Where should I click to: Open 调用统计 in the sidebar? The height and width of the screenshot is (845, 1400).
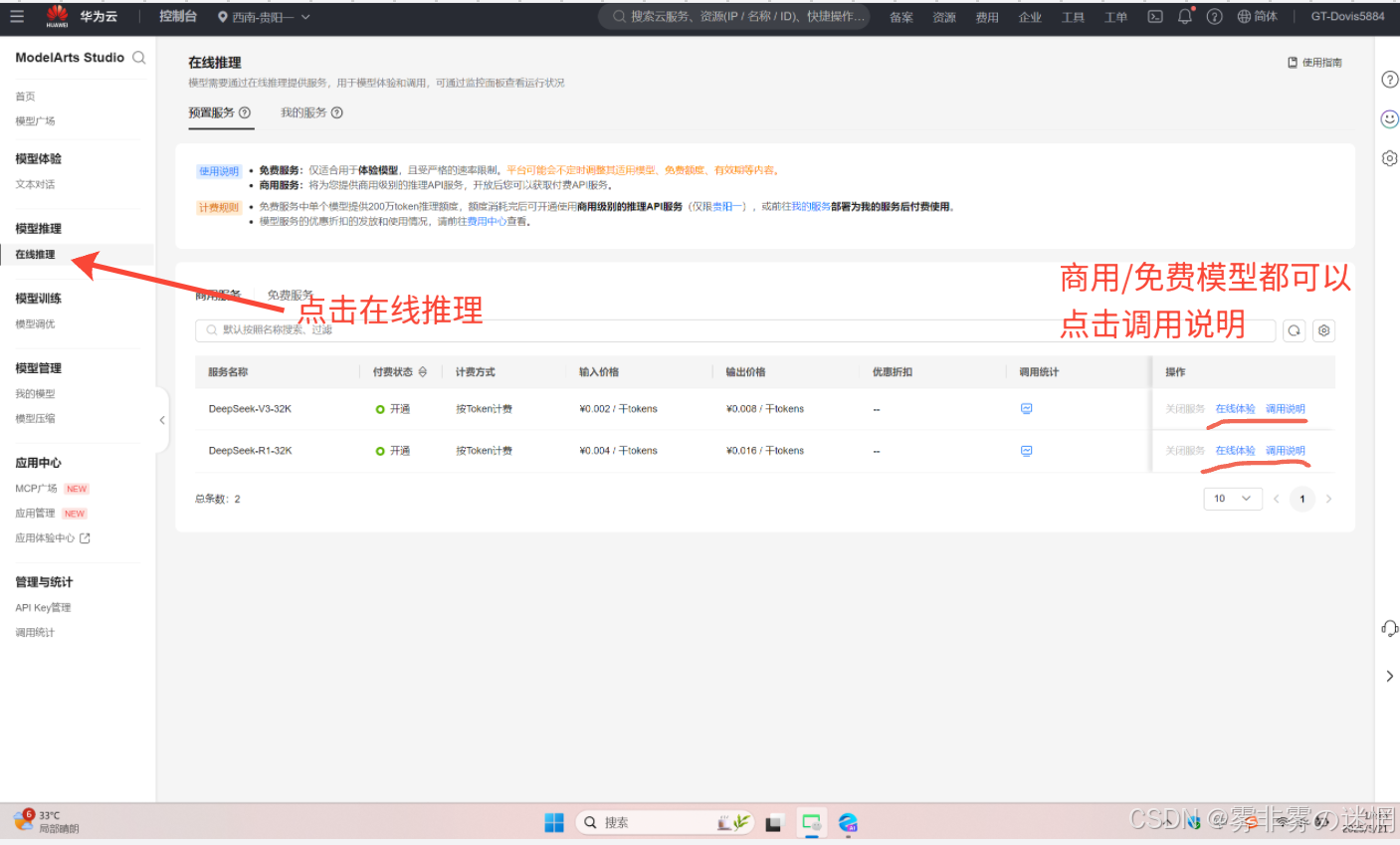(35, 633)
